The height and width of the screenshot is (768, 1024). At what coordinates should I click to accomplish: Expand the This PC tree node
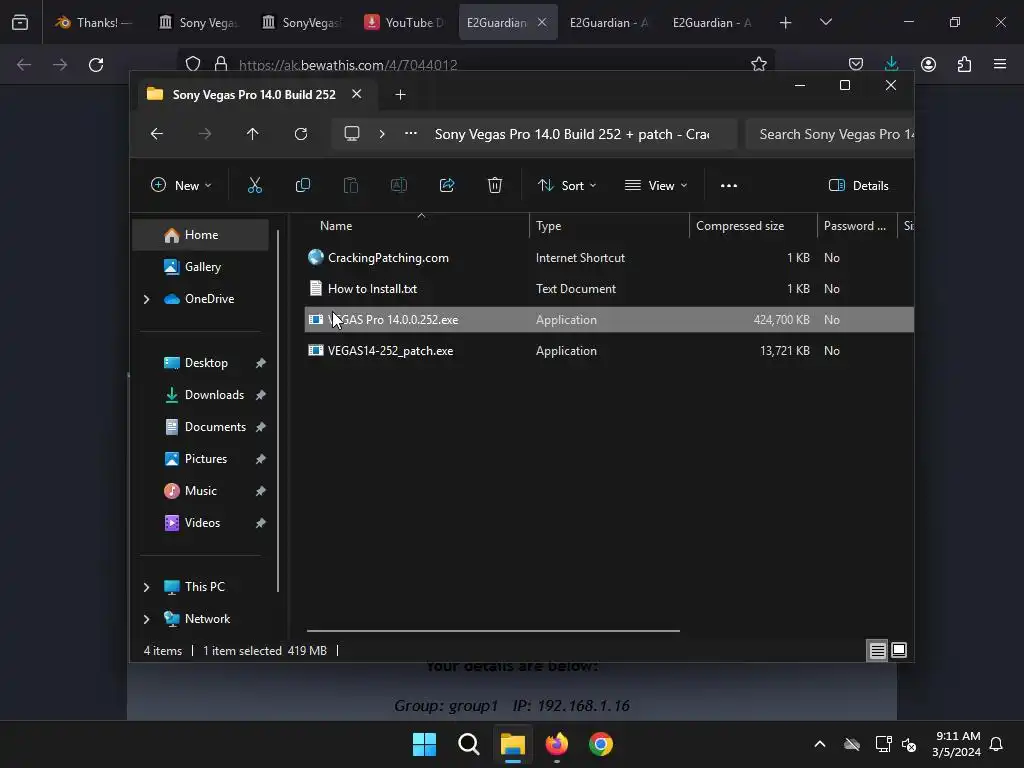[146, 587]
